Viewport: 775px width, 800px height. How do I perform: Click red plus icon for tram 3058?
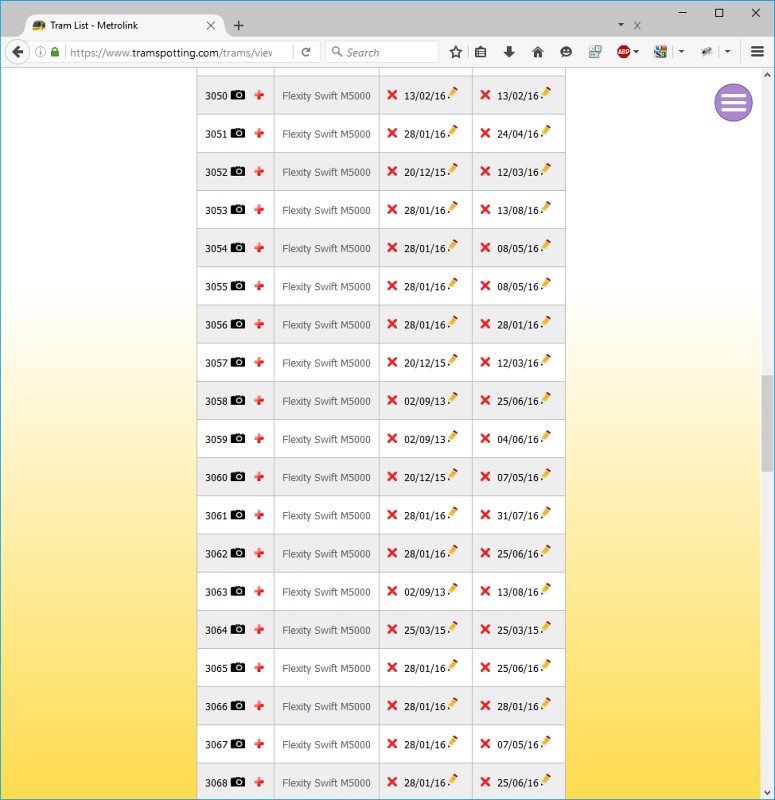(x=259, y=401)
